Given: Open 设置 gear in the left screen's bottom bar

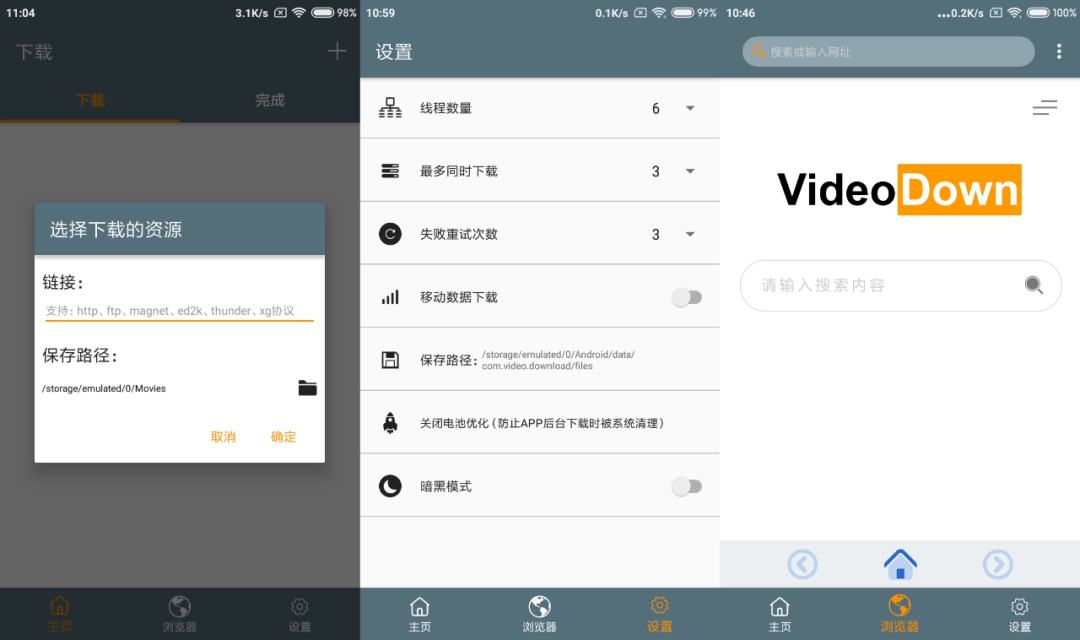Looking at the screenshot, I should (300, 614).
